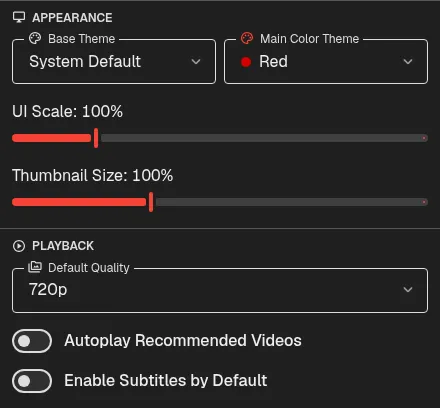Open the Default Quality dropdown showing 720p
The image size is (440, 408).
coord(220,290)
